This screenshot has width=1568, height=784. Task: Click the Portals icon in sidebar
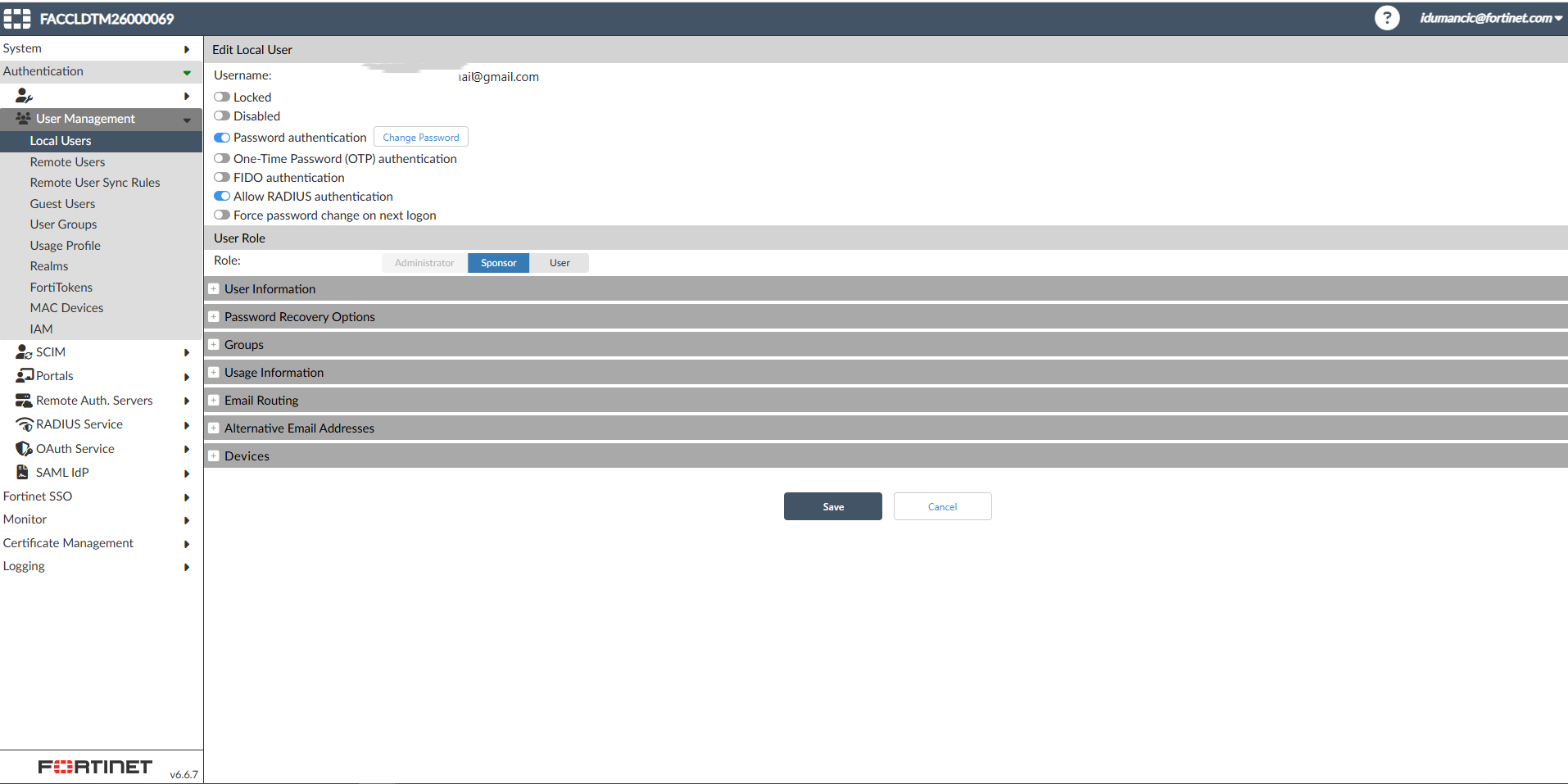tap(25, 376)
